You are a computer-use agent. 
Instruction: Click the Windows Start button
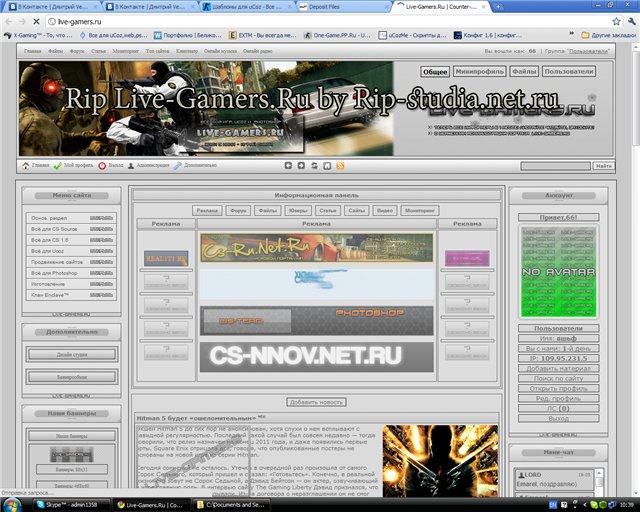(x=12, y=505)
